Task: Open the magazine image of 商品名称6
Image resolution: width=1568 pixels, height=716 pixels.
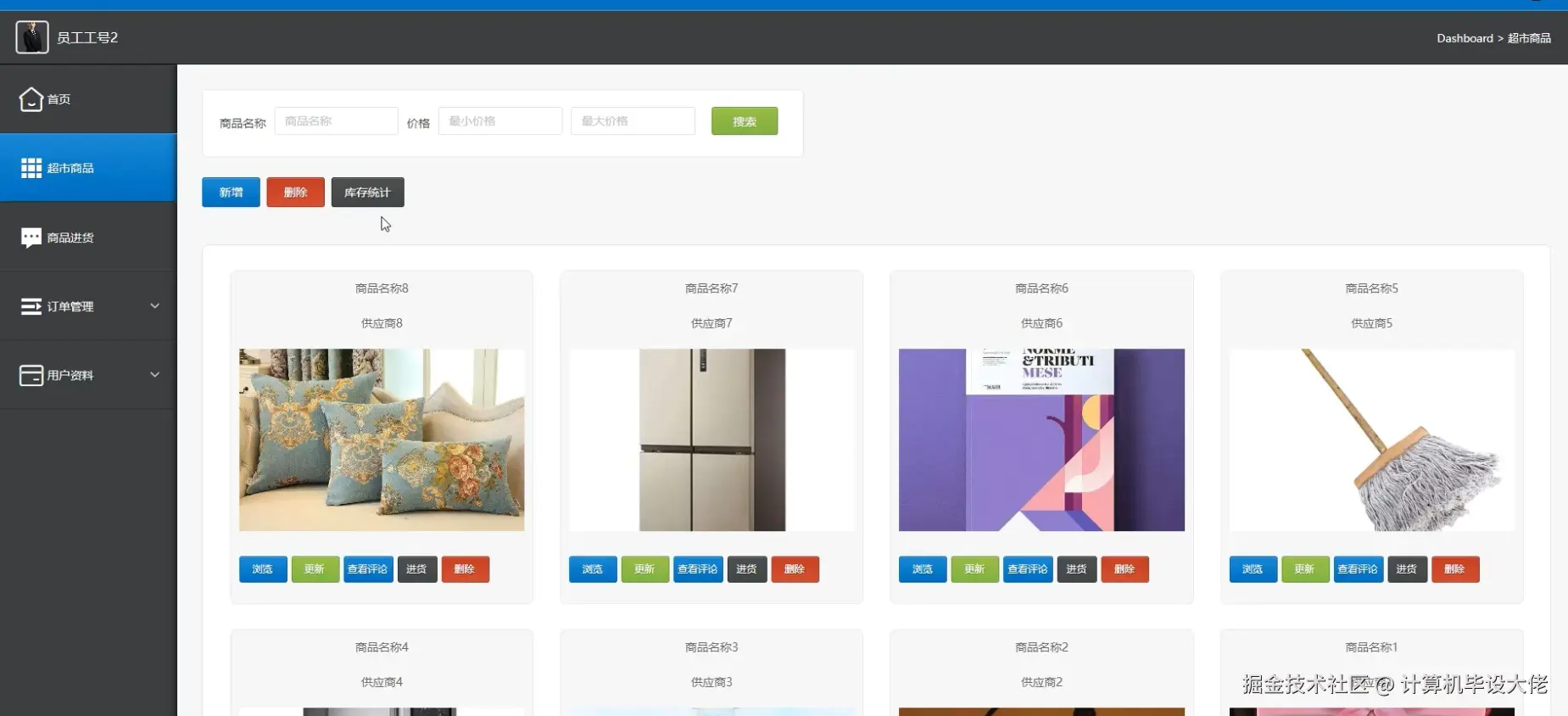Action: (x=1041, y=439)
